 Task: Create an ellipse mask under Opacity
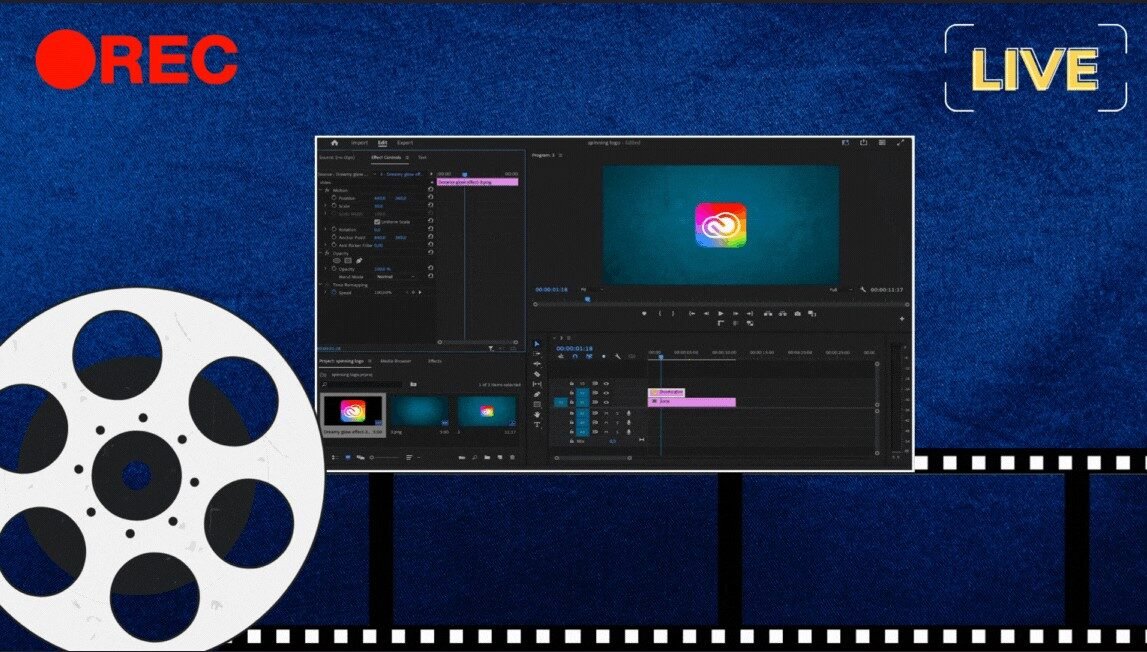click(336, 261)
